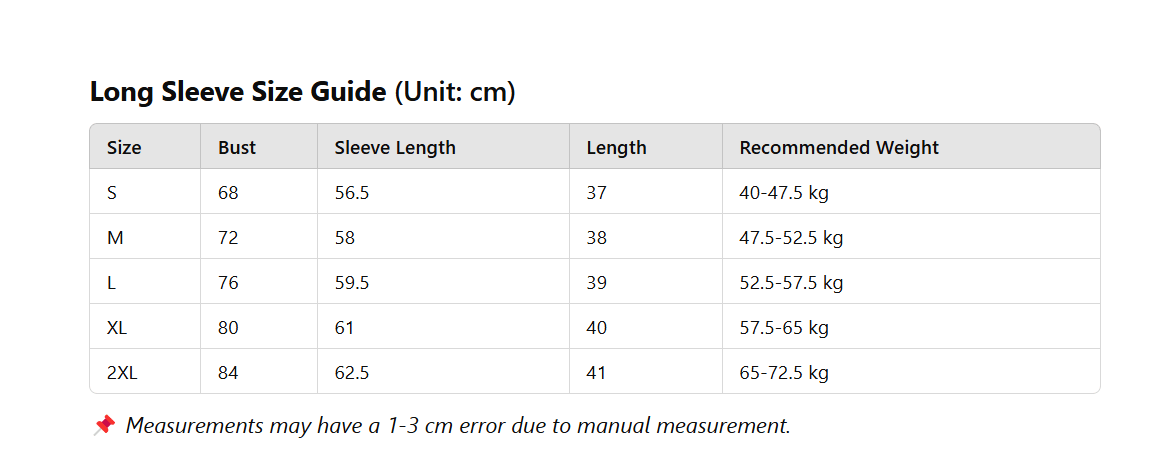Click the 52.5-57.5 kg weight cell

tap(791, 283)
